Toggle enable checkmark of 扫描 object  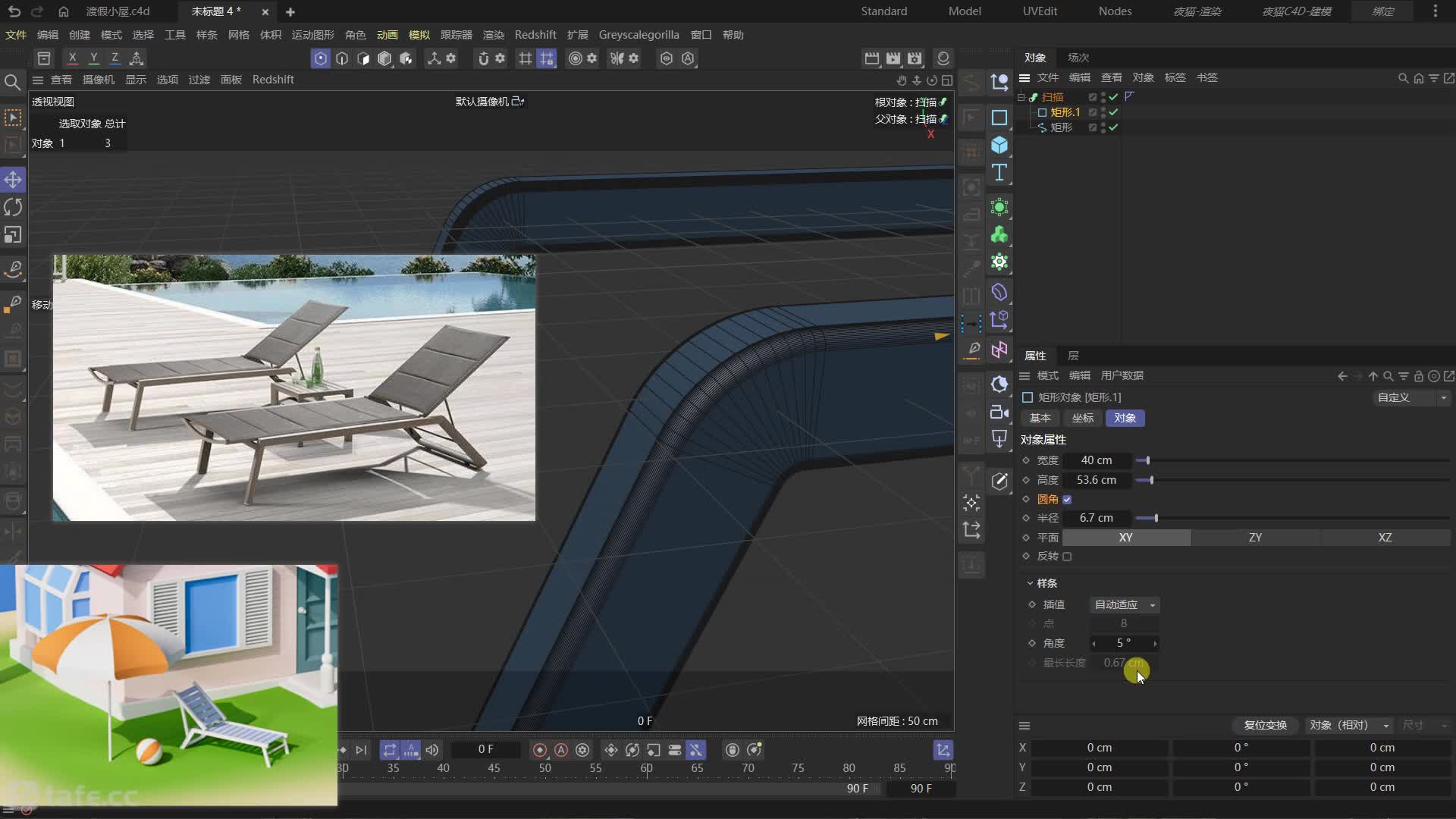click(1113, 97)
